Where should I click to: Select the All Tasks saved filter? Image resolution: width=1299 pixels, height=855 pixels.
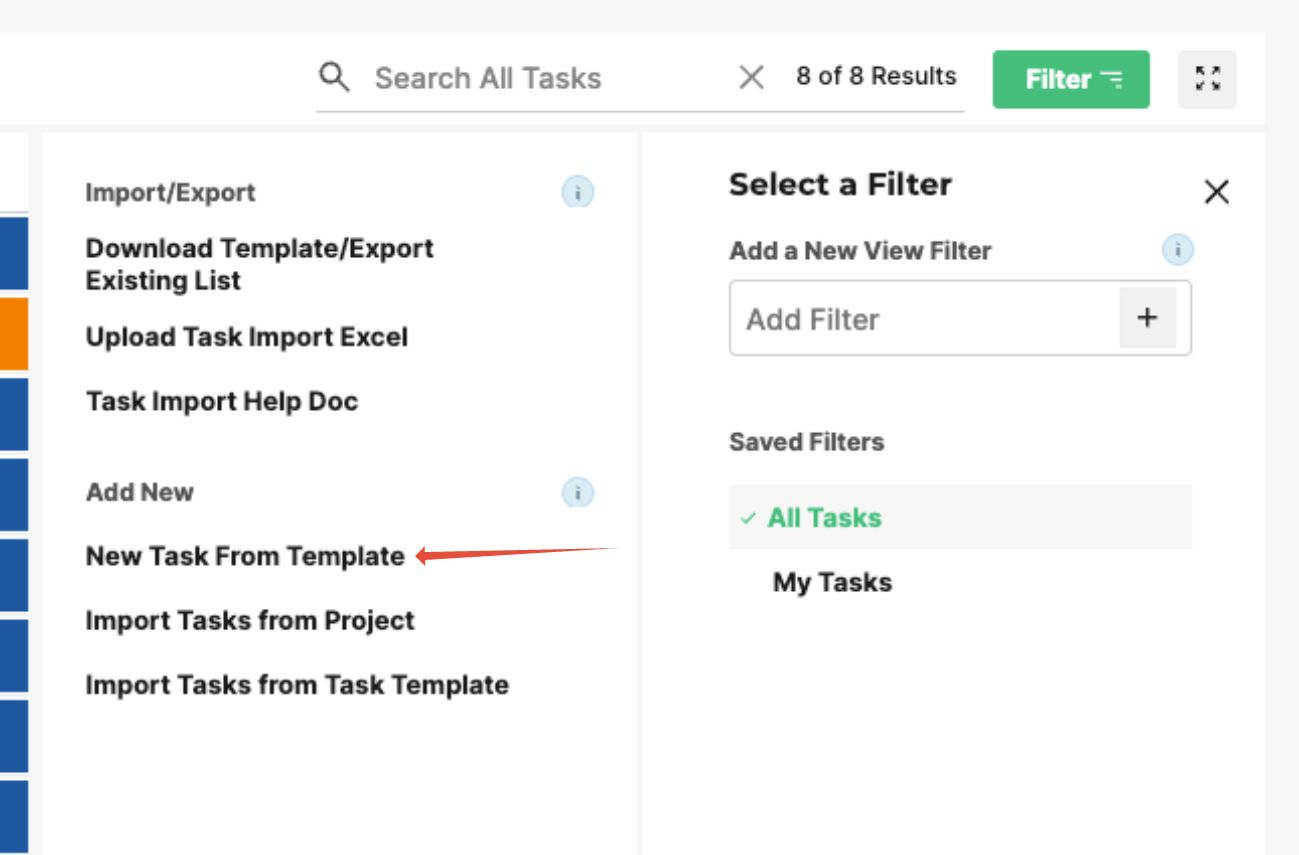click(x=960, y=517)
